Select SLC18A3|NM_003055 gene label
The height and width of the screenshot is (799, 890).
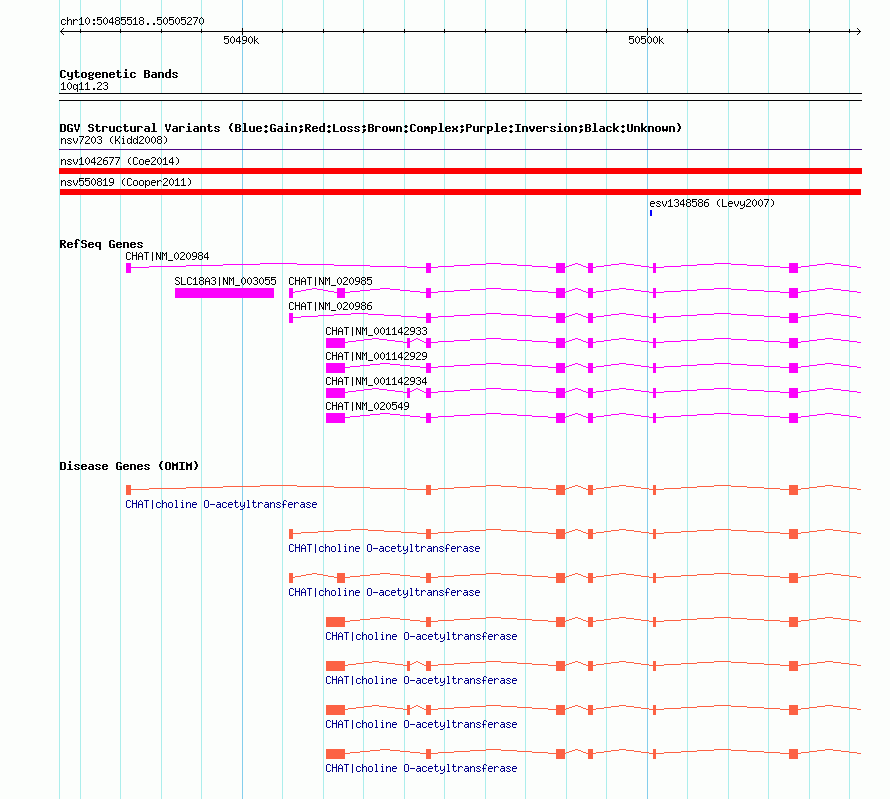(225, 281)
